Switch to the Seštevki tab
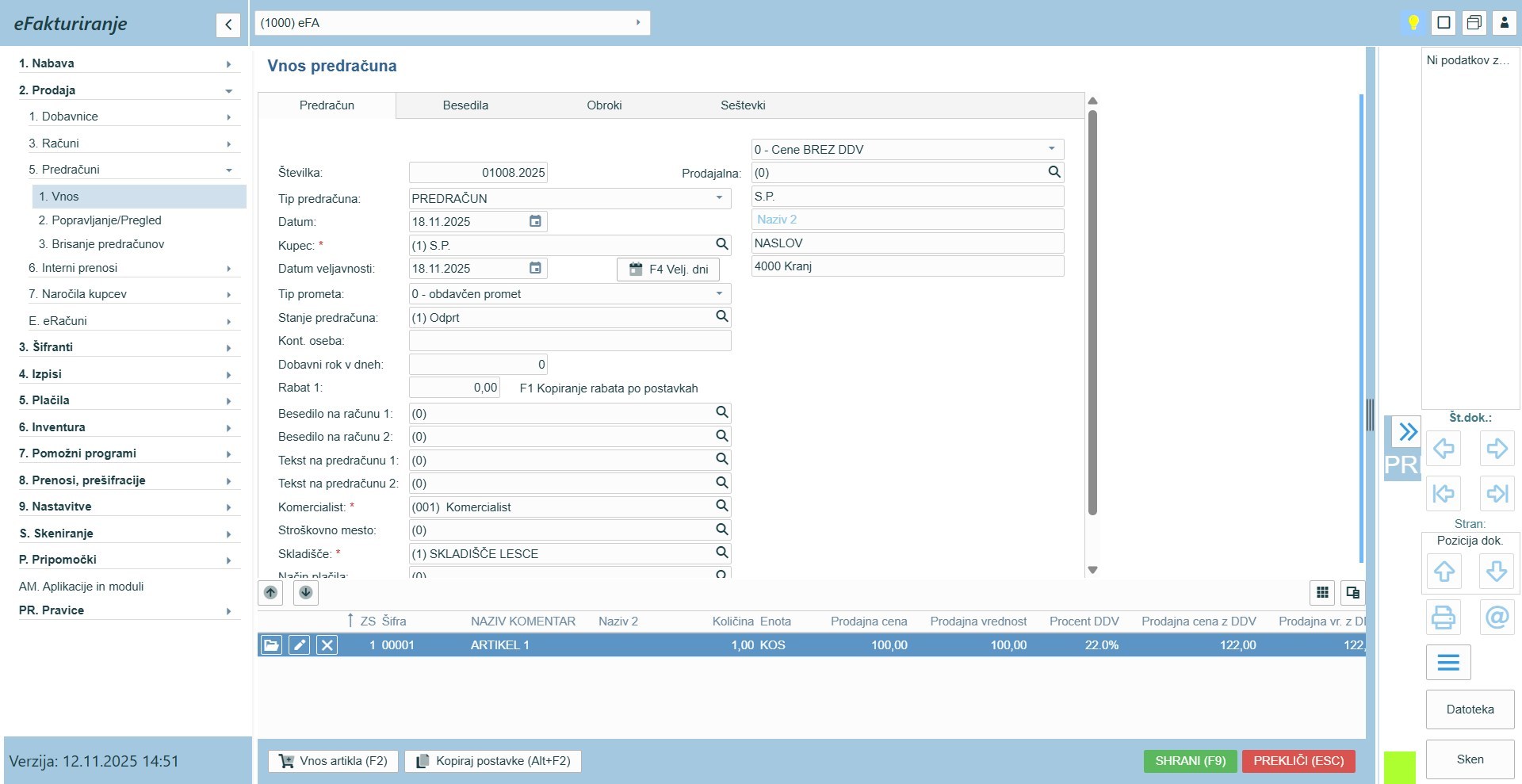The height and width of the screenshot is (784, 1522). tap(743, 105)
